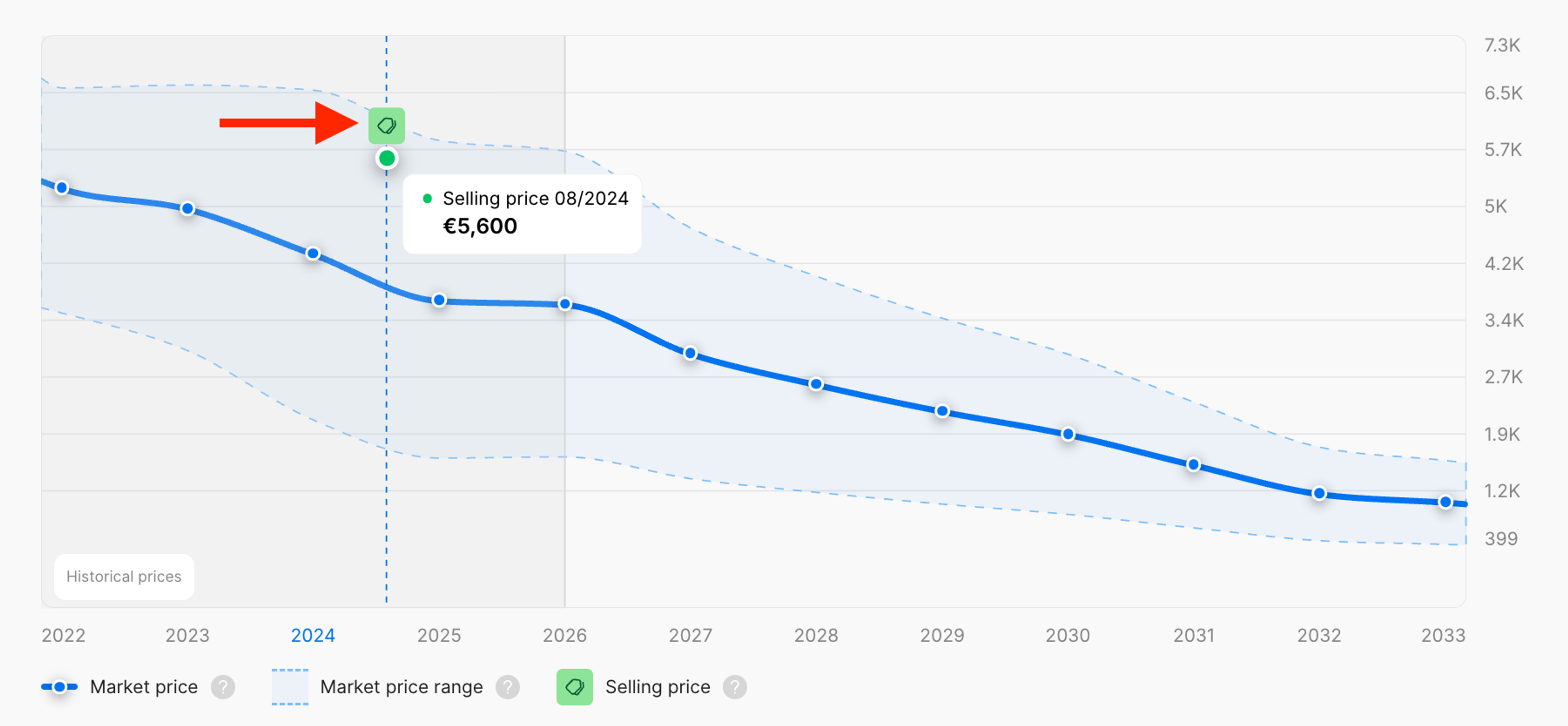
Task: Click the Market price dotted-line legend icon
Action: [x=59, y=686]
